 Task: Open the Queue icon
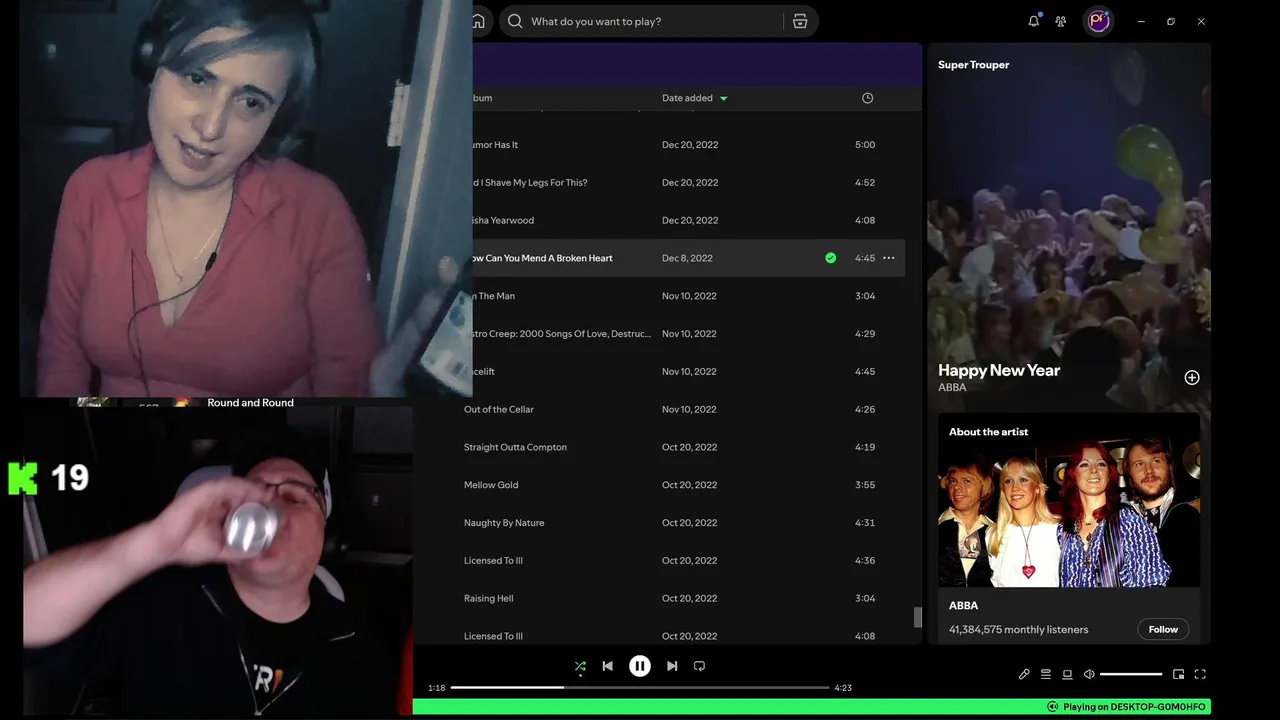click(x=1046, y=674)
